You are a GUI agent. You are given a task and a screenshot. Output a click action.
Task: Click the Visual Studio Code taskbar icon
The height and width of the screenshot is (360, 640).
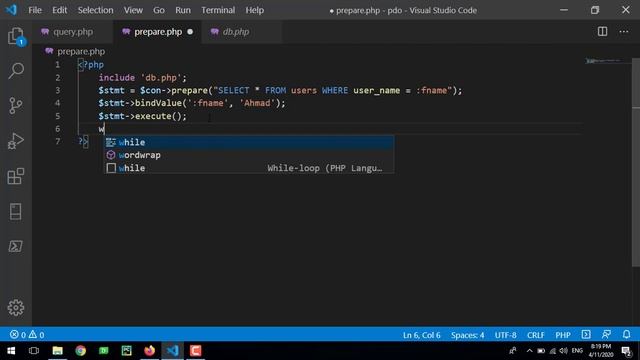click(x=172, y=351)
